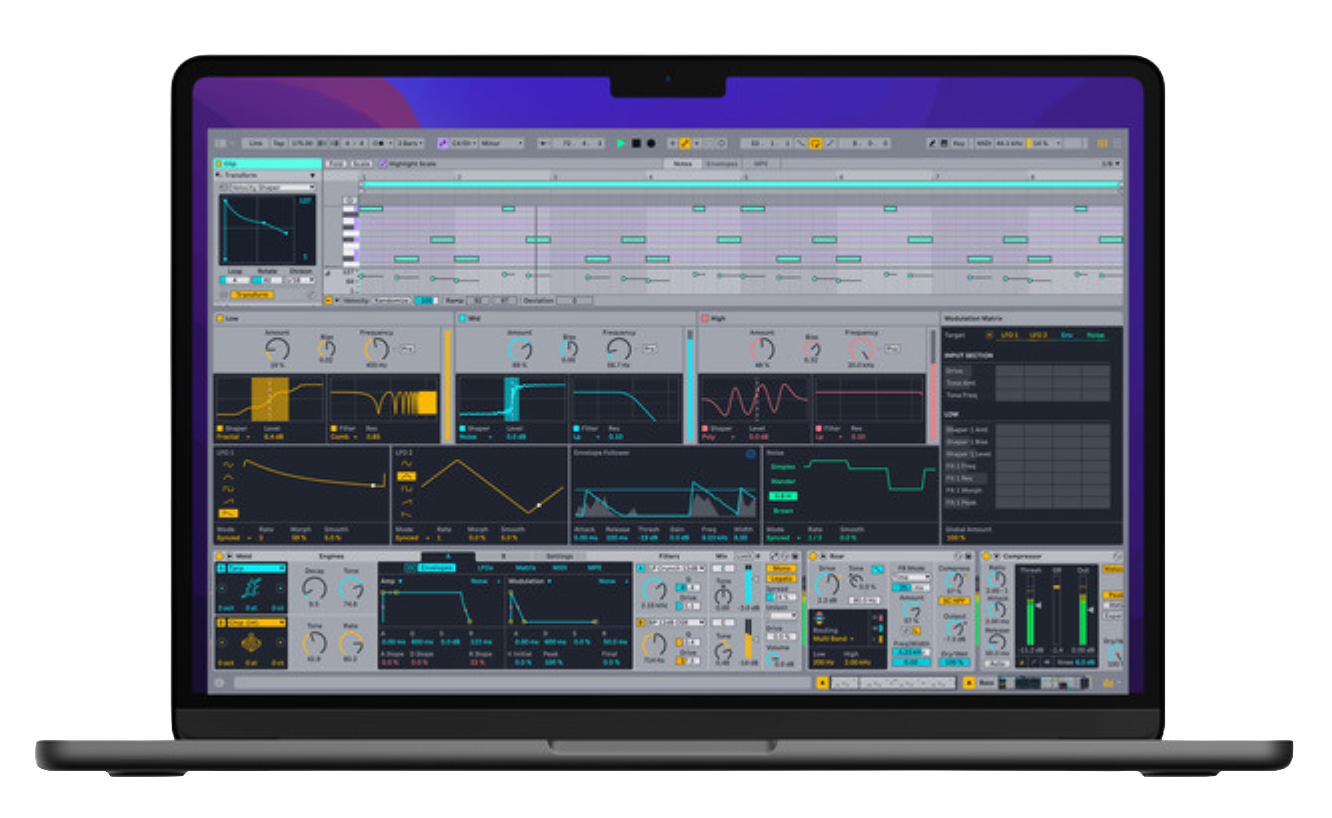Switch to the MPE tab in clip view
Image resolution: width=1332 pixels, height=818 pixels.
(x=760, y=163)
